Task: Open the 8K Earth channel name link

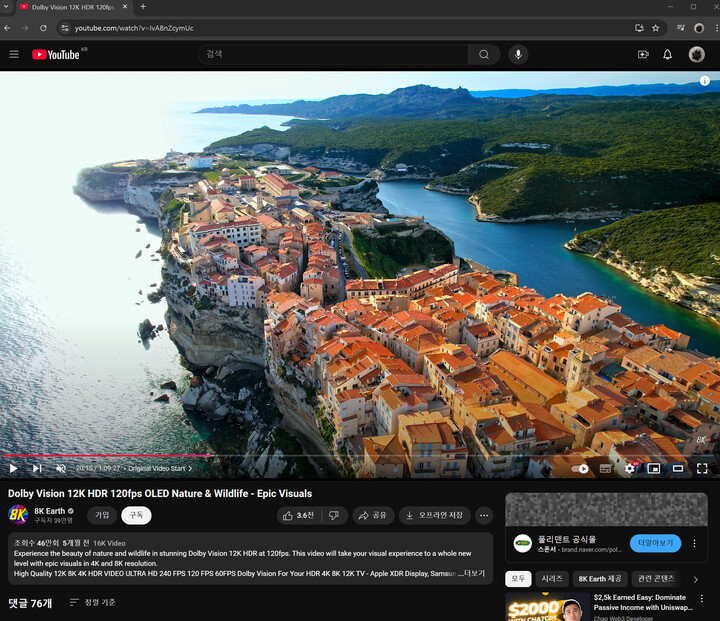Action: click(x=49, y=511)
